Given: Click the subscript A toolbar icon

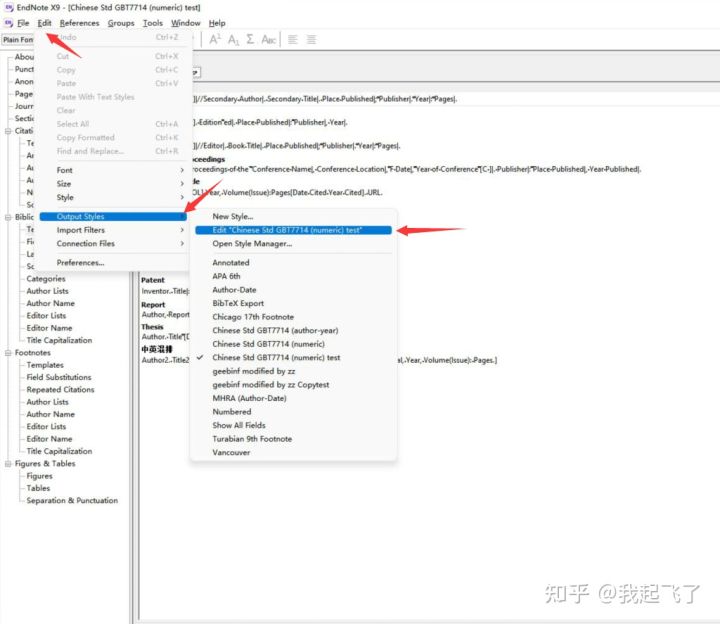Looking at the screenshot, I should [233, 40].
